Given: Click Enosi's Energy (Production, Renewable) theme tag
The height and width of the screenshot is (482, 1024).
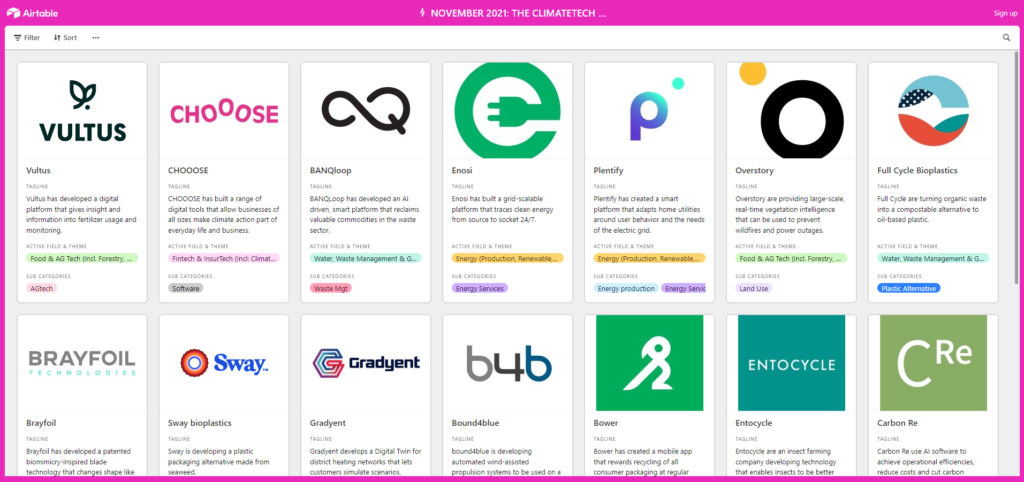Looking at the screenshot, I should click(507, 258).
